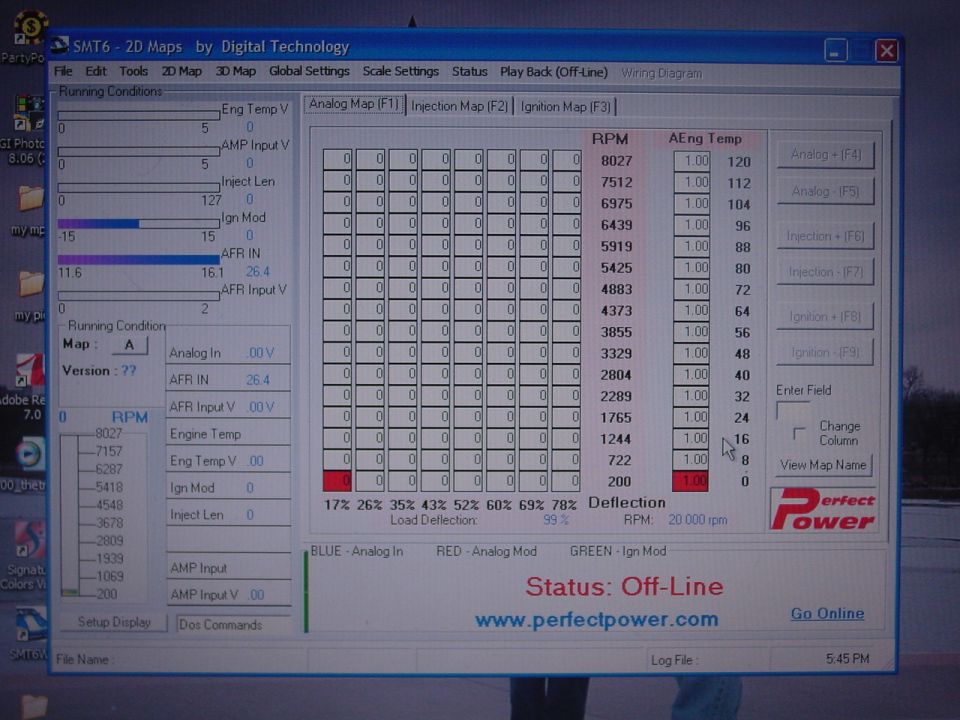960x720 pixels.
Task: Click the Setup Display button
Action: [114, 622]
